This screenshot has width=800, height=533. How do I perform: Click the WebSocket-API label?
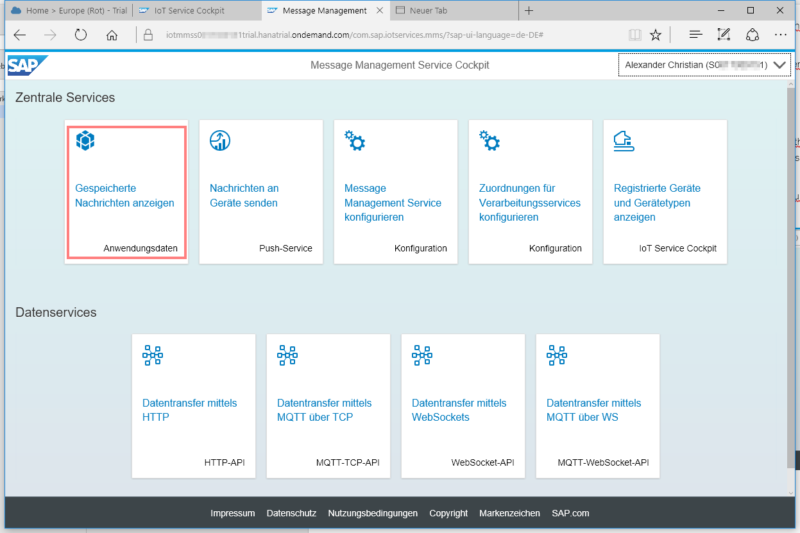483,463
